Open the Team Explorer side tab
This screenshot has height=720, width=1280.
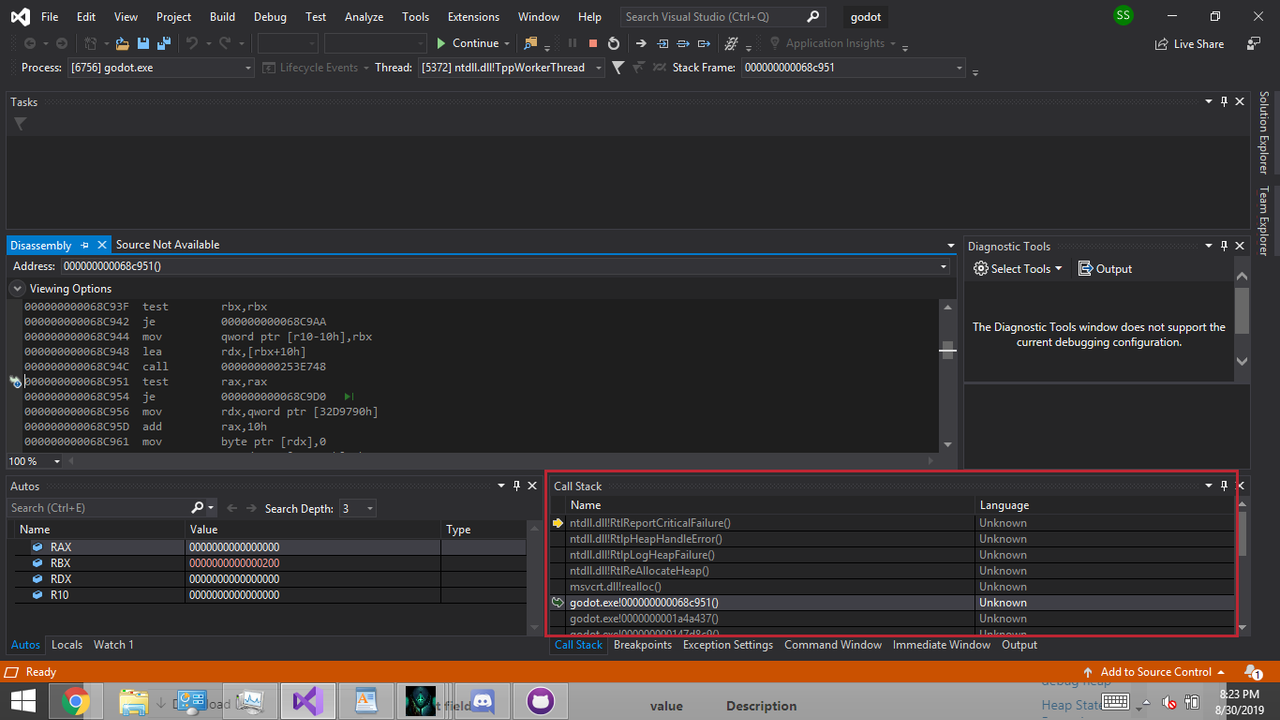(x=1264, y=220)
